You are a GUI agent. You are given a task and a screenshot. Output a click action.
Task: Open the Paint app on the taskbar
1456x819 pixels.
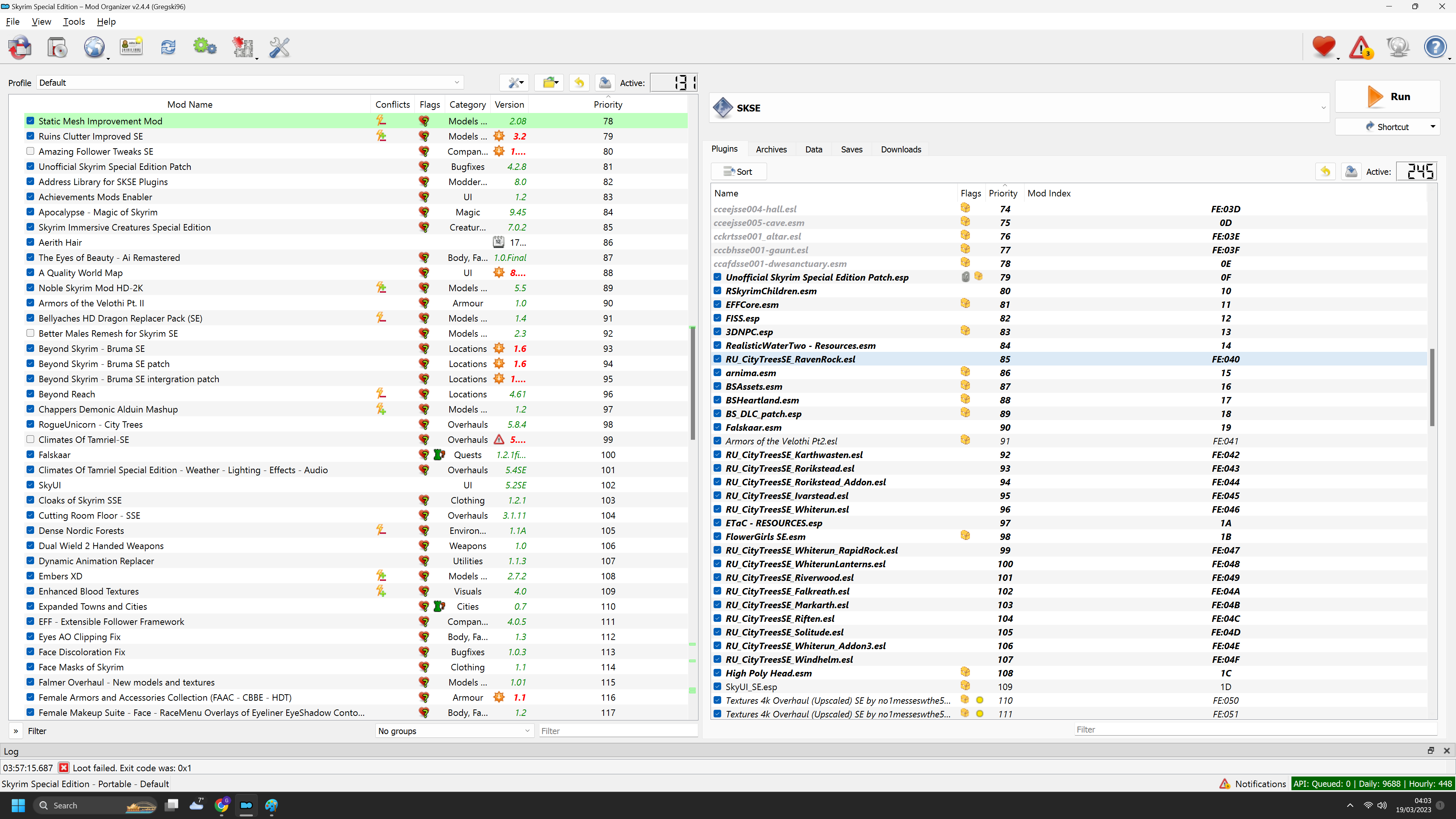click(271, 805)
